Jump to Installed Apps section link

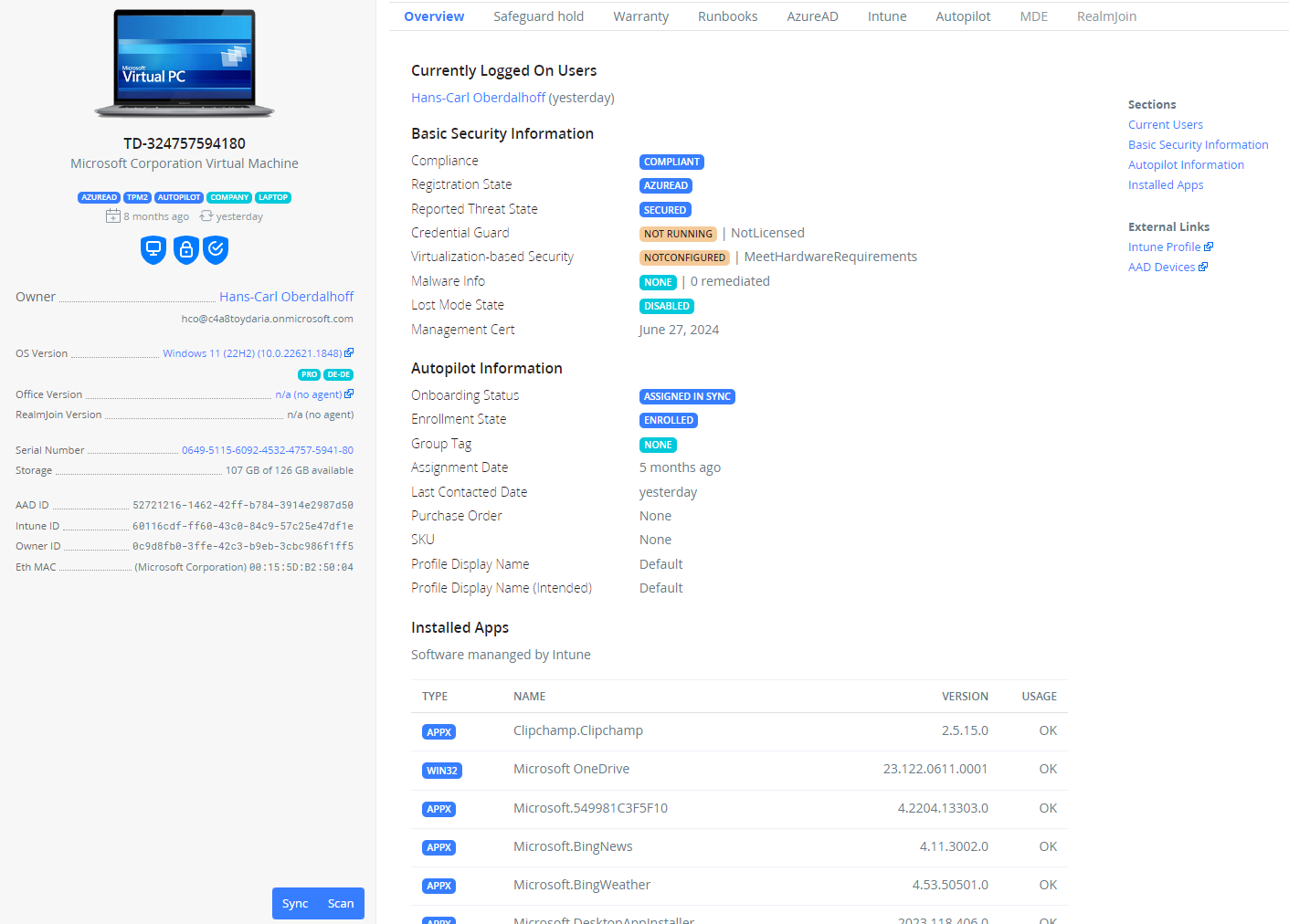1166,185
